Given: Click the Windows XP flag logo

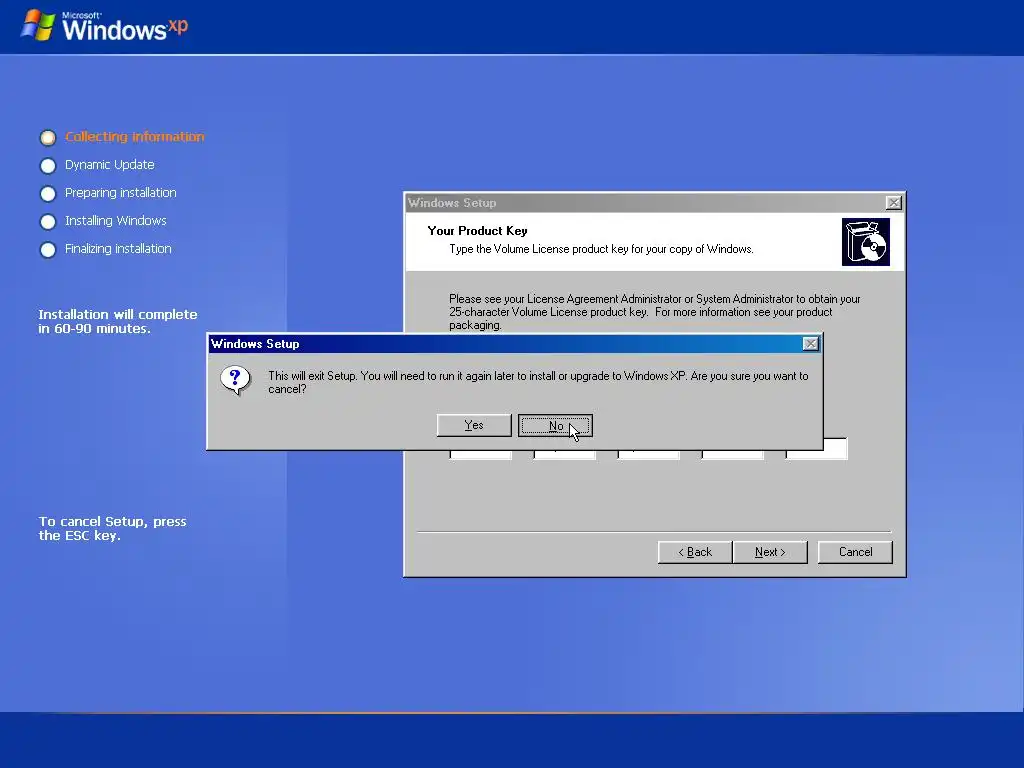Looking at the screenshot, I should coord(37,25).
